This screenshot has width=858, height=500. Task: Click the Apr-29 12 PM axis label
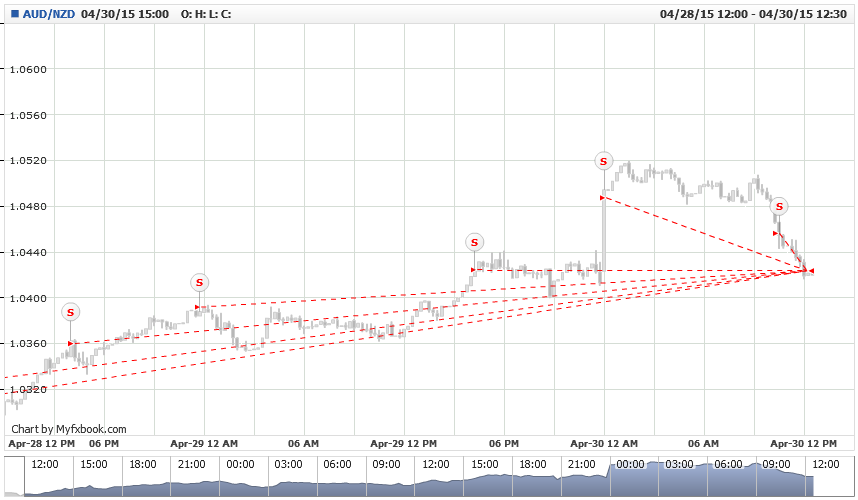pyautogui.click(x=403, y=443)
